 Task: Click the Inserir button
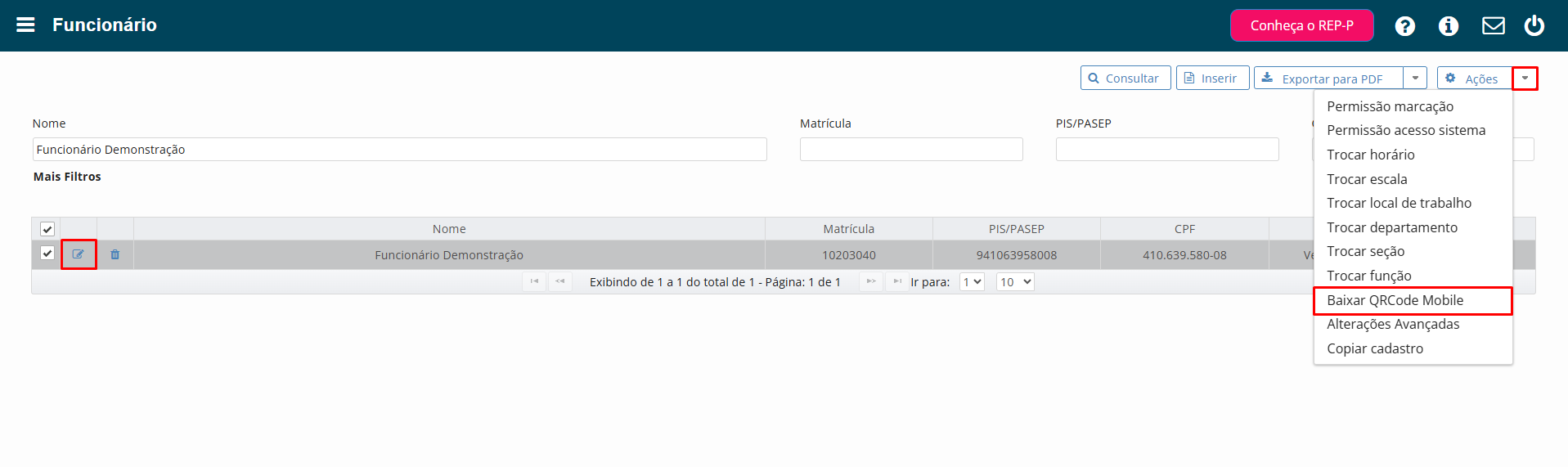(x=1212, y=78)
